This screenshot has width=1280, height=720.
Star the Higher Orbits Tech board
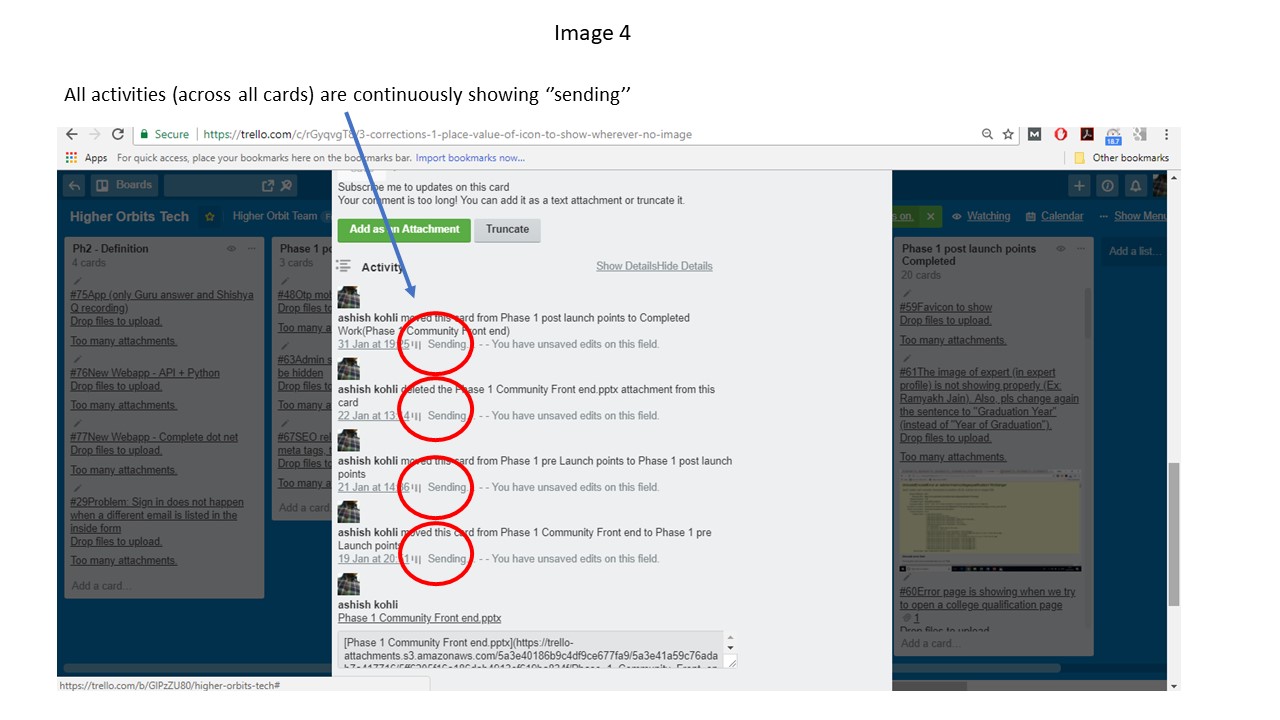coord(210,216)
